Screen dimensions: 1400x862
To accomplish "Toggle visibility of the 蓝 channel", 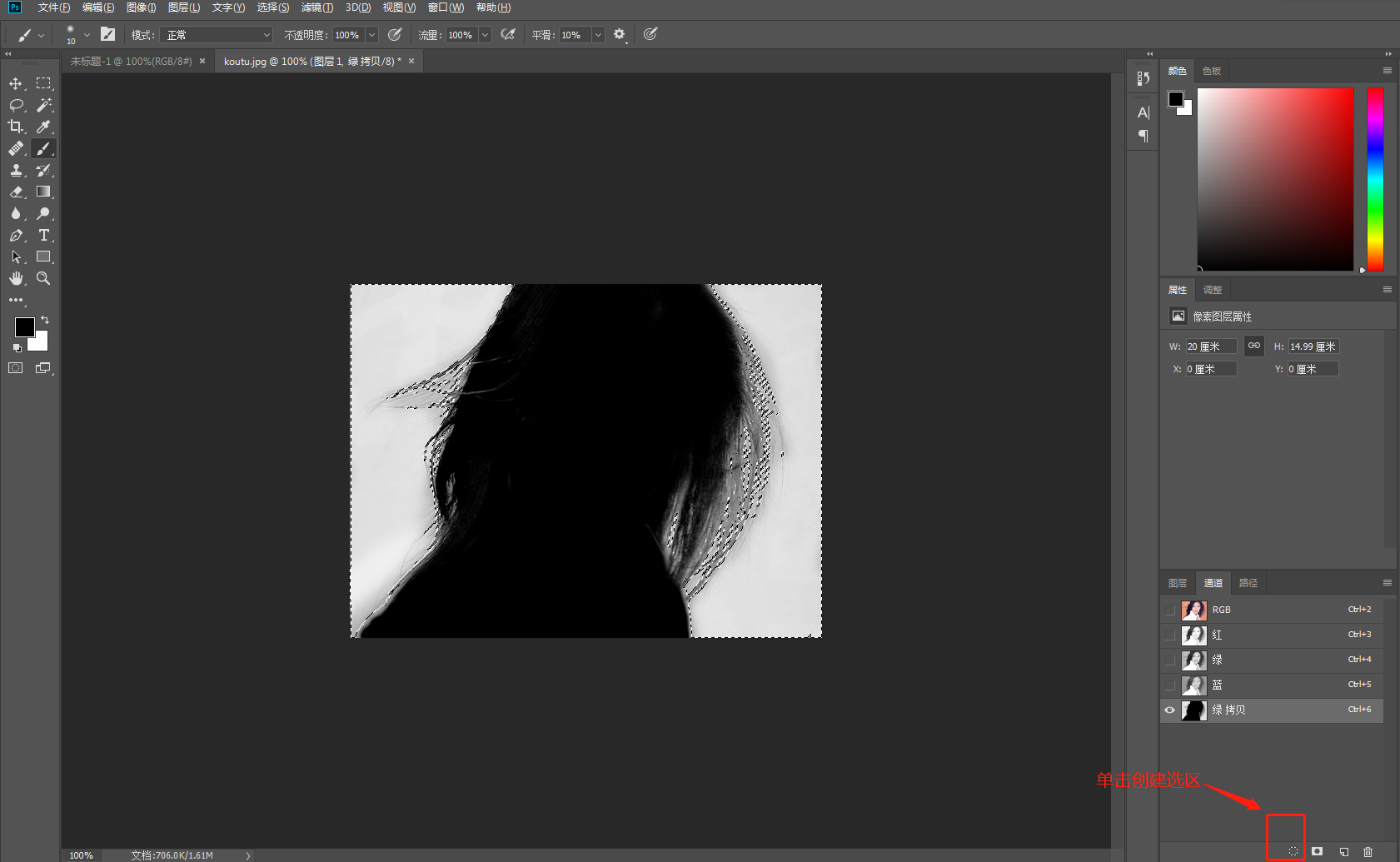I will click(x=1169, y=685).
